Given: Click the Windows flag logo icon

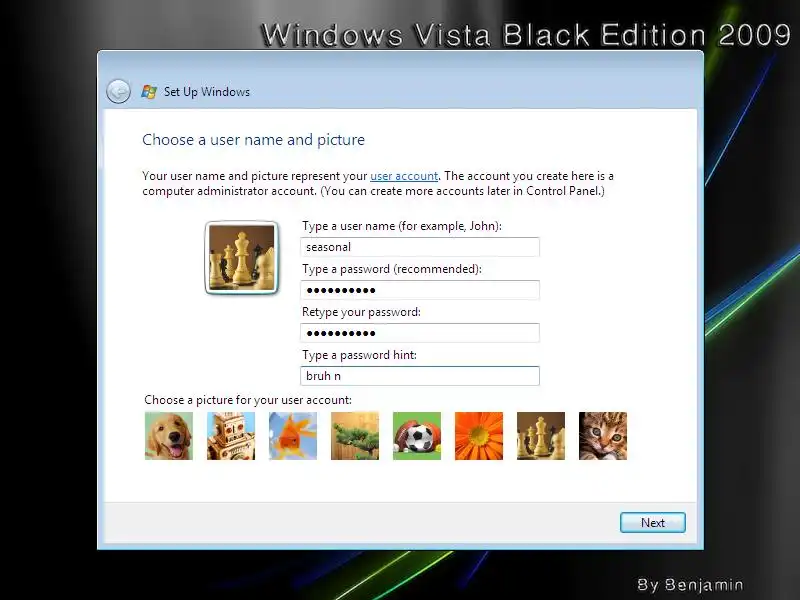Looking at the screenshot, I should pos(149,92).
